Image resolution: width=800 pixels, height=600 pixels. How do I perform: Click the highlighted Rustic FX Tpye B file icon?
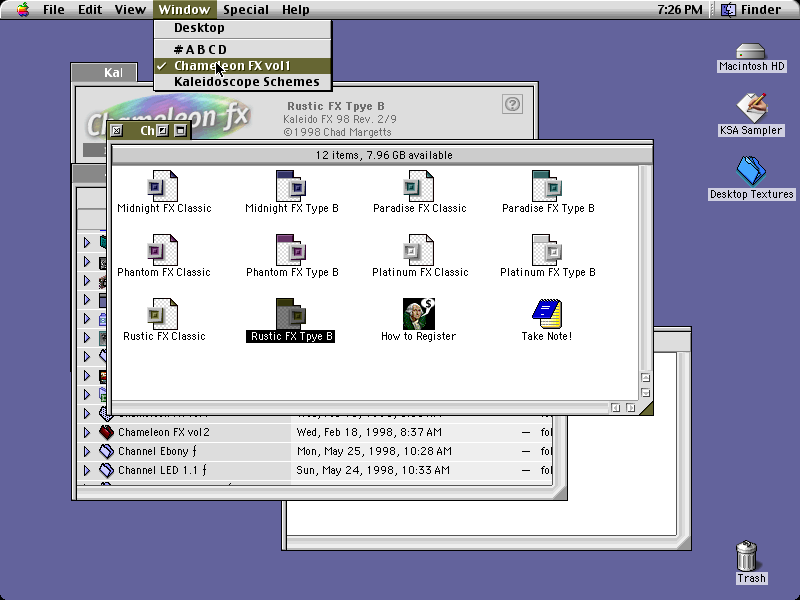[x=291, y=314]
